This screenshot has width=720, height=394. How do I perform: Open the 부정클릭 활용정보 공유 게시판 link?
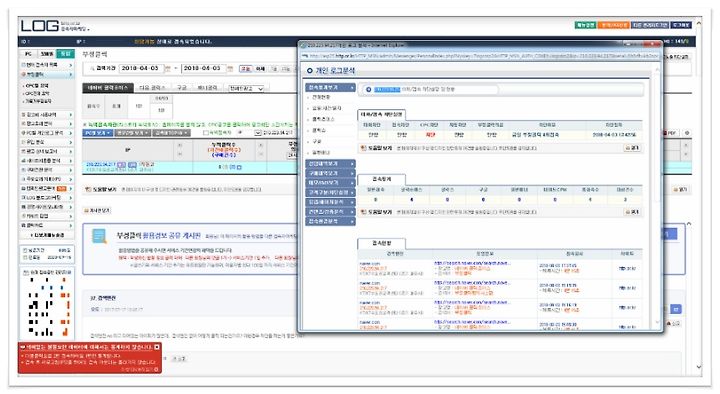click(x=158, y=236)
